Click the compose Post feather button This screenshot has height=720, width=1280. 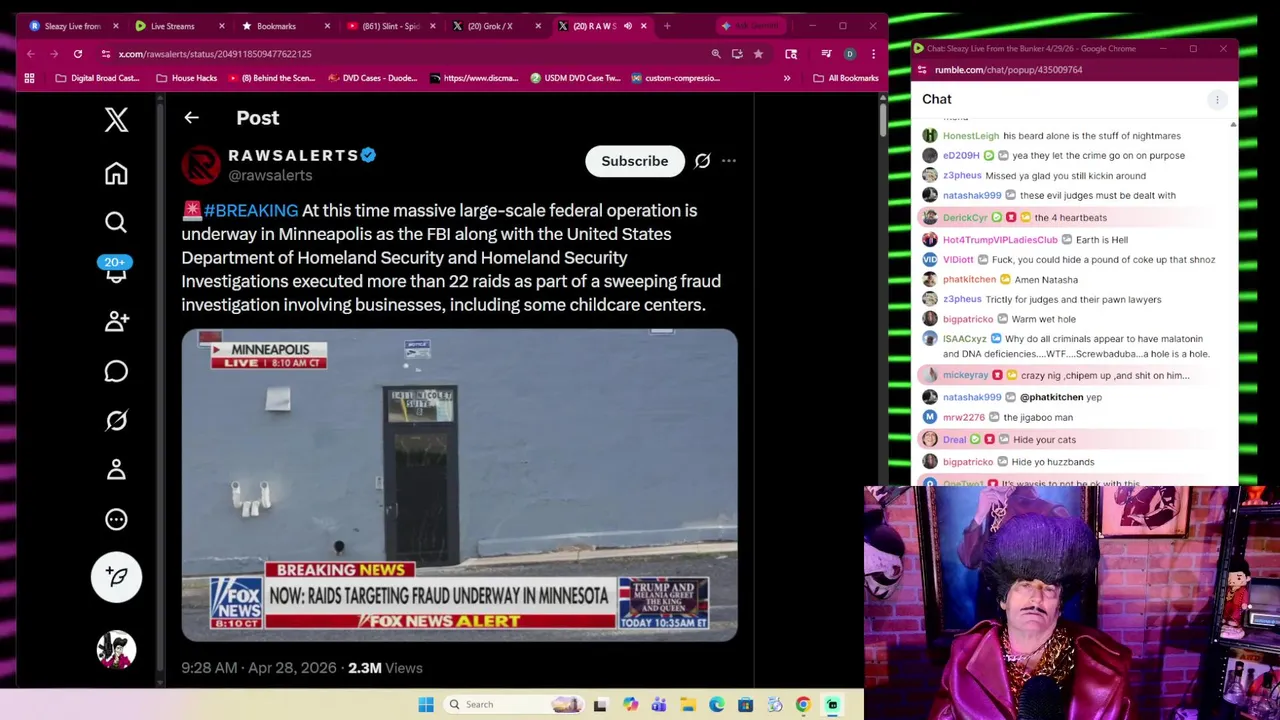tap(116, 577)
